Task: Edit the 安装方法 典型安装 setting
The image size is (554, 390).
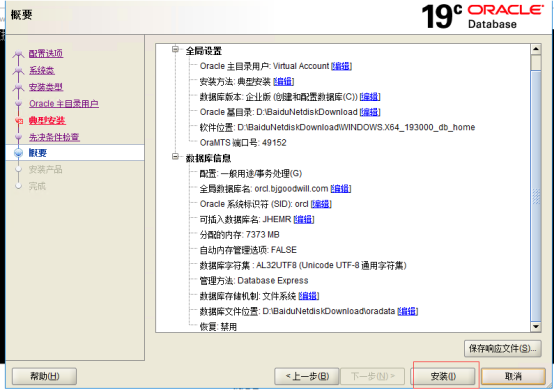Action: coord(283,82)
